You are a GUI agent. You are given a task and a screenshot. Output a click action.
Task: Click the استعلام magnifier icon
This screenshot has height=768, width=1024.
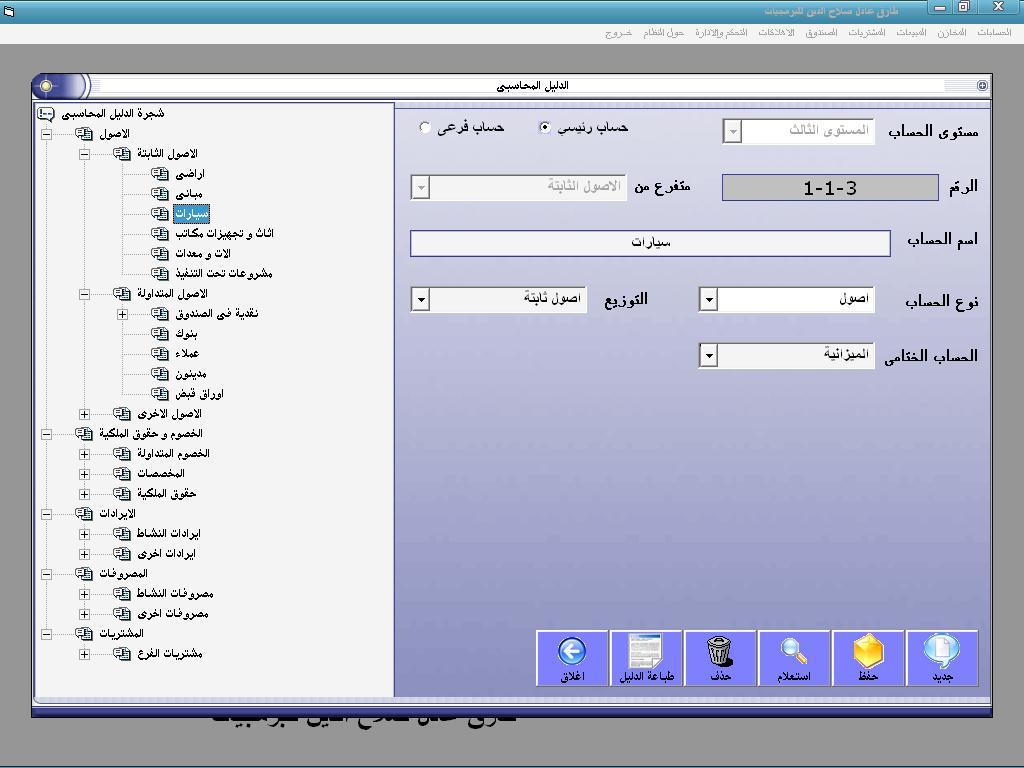click(794, 651)
